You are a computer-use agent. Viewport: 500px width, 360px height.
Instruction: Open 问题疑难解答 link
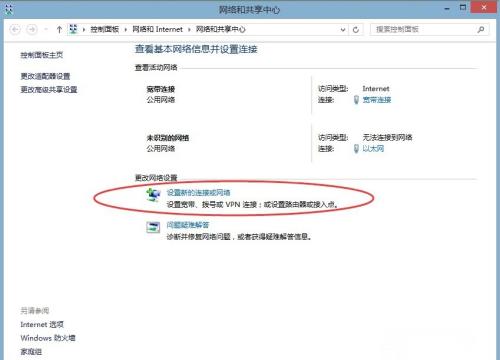coord(188,225)
